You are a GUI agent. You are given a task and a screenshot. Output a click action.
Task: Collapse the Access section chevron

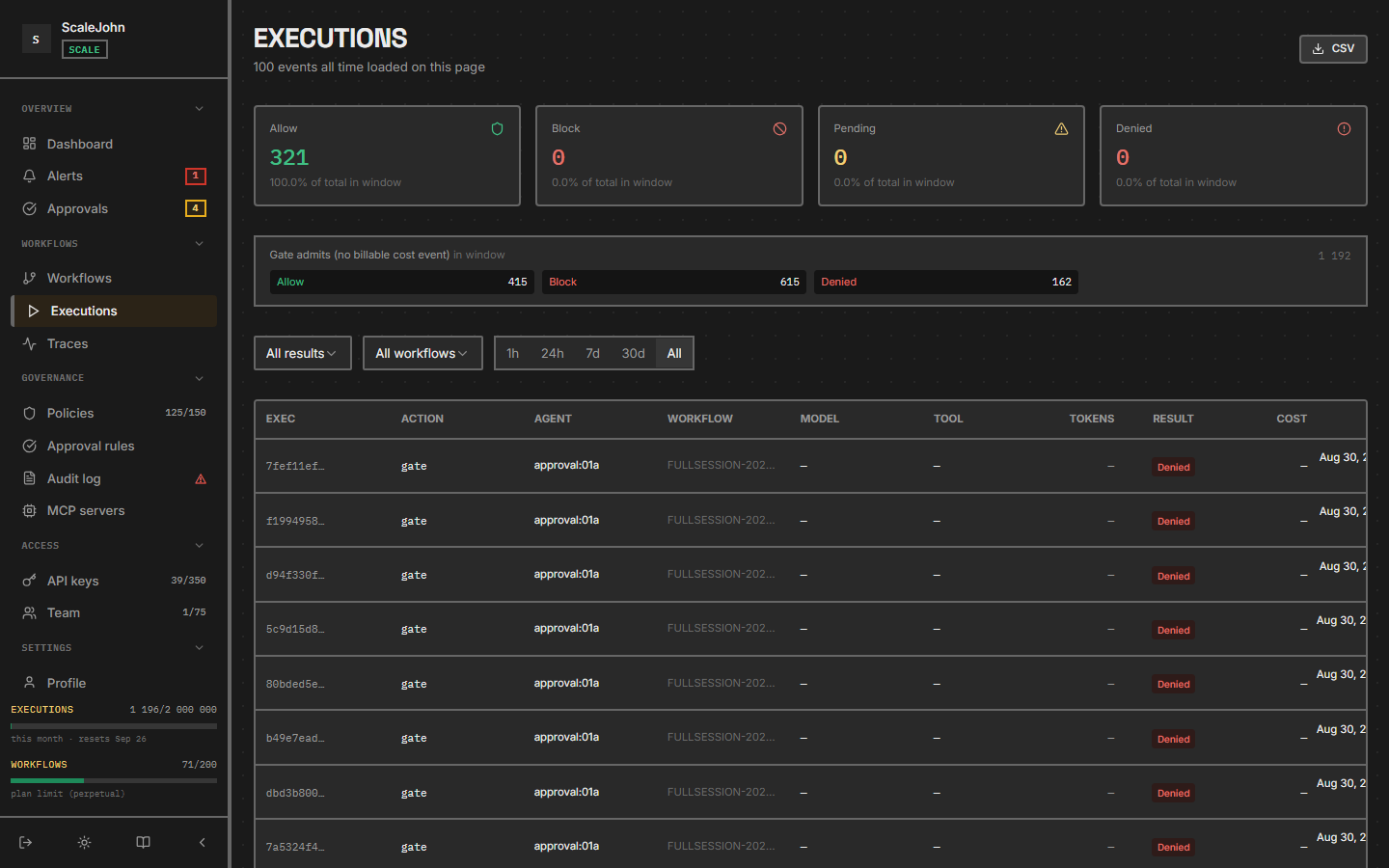(200, 546)
